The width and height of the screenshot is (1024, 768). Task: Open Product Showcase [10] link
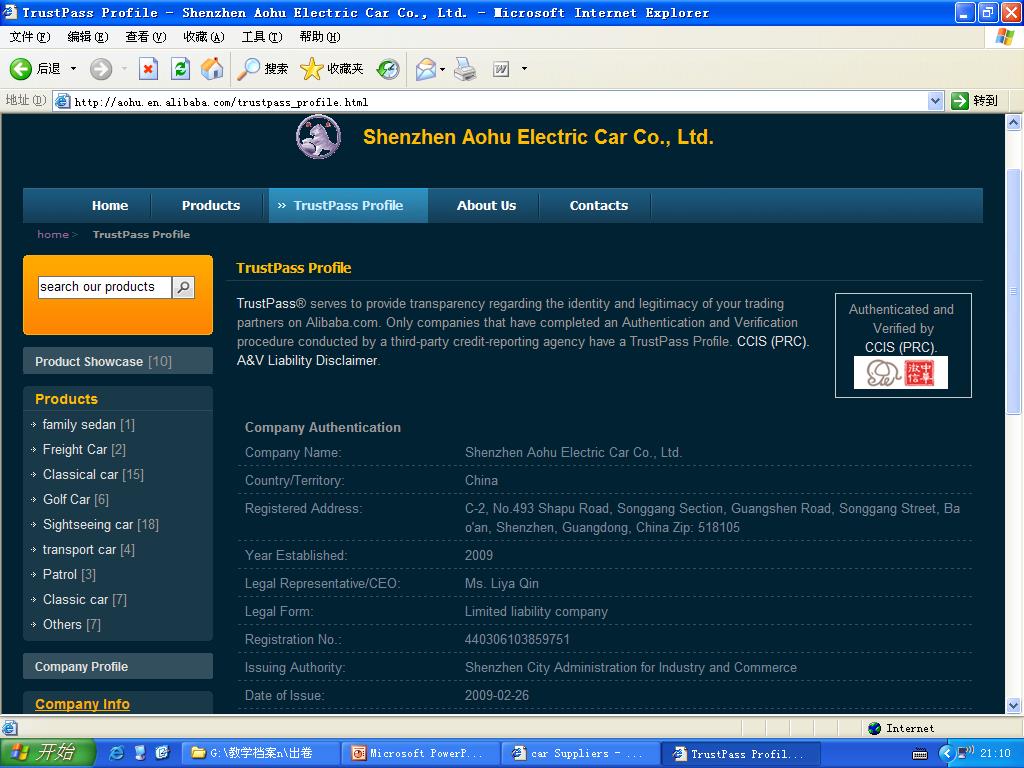118,361
